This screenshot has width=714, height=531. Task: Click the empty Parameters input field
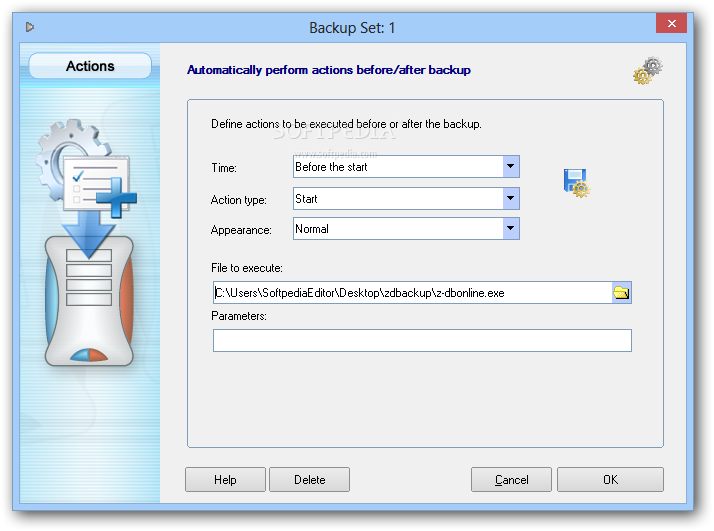pyautogui.click(x=422, y=341)
